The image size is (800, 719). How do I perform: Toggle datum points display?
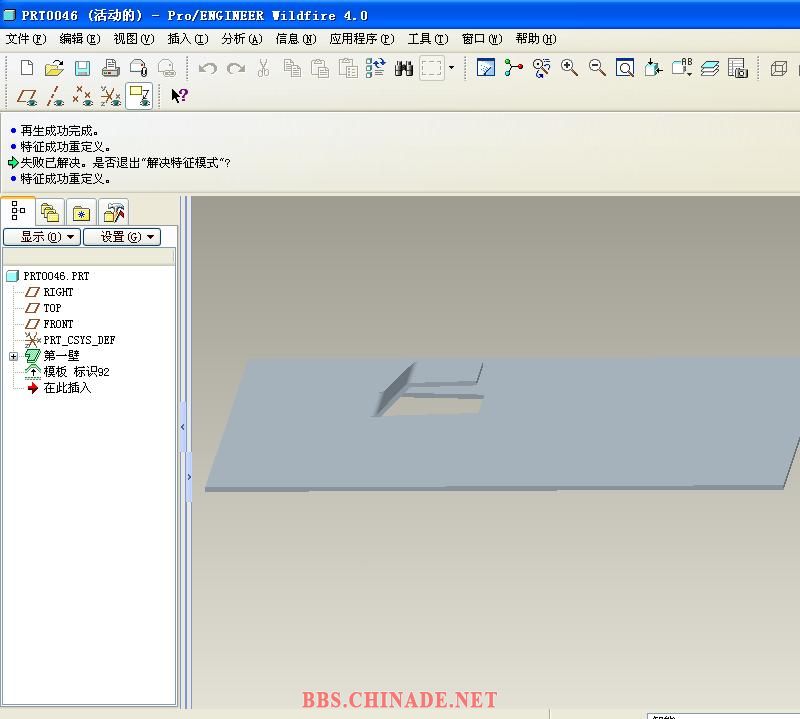point(82,96)
